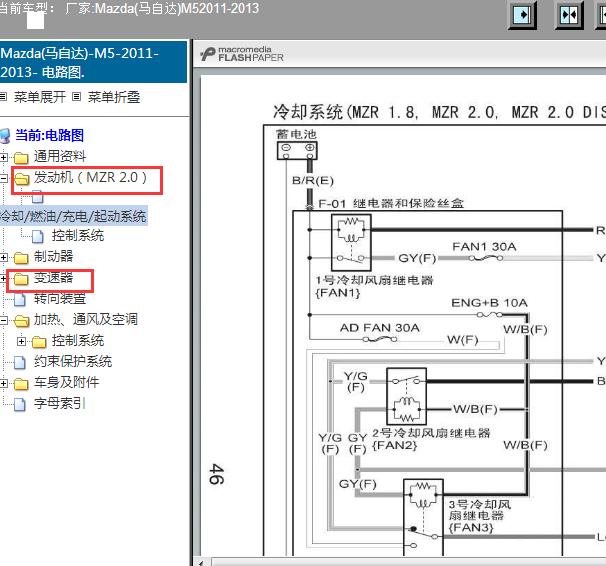The width and height of the screenshot is (606, 566).
Task: Open the 当前:电路图 root node
Action: 49,135
